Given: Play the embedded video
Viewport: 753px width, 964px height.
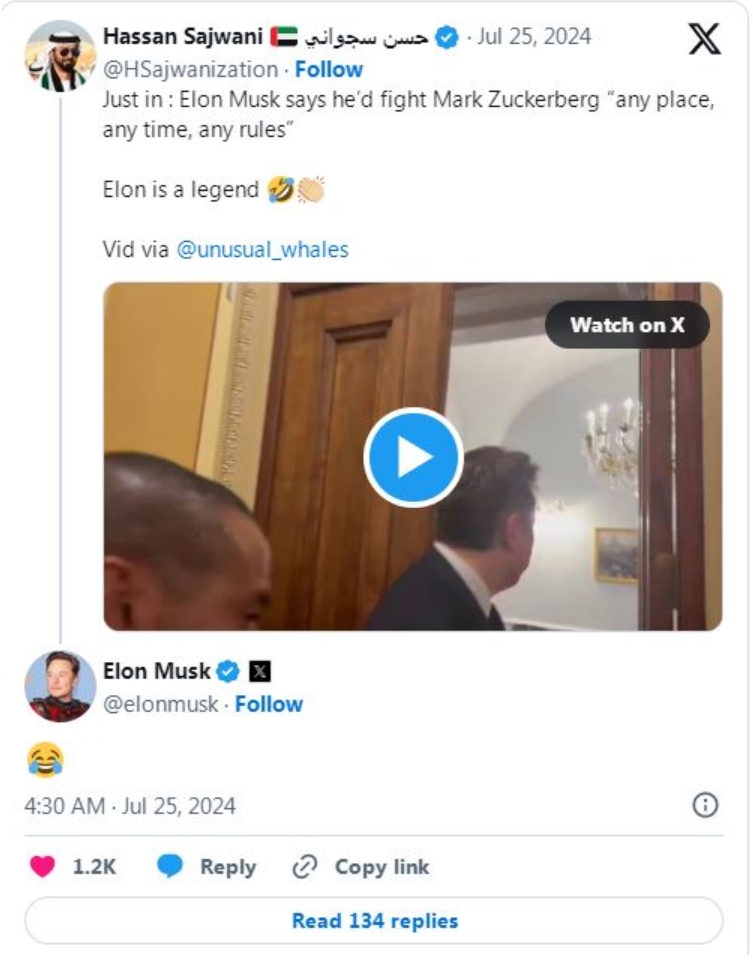Looking at the screenshot, I should coord(413,457).
